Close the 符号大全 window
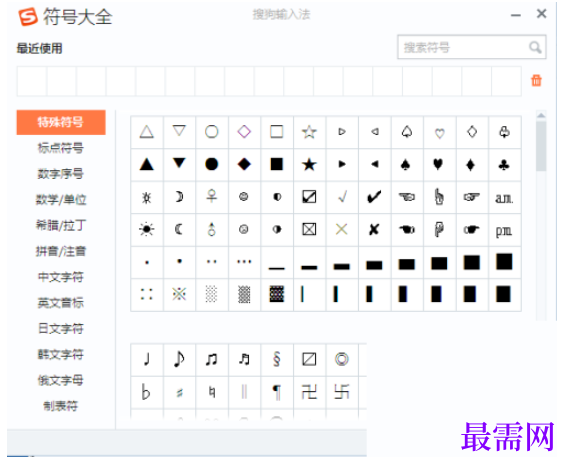This screenshot has width=573, height=468. 542,14
